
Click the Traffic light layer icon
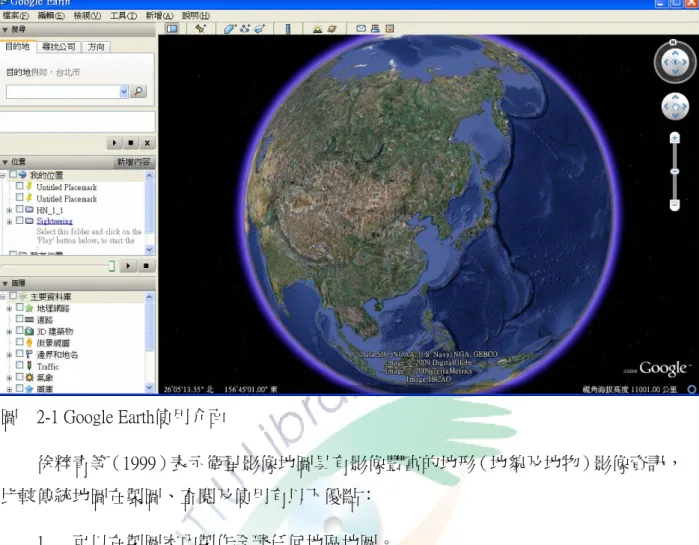[x=29, y=366]
